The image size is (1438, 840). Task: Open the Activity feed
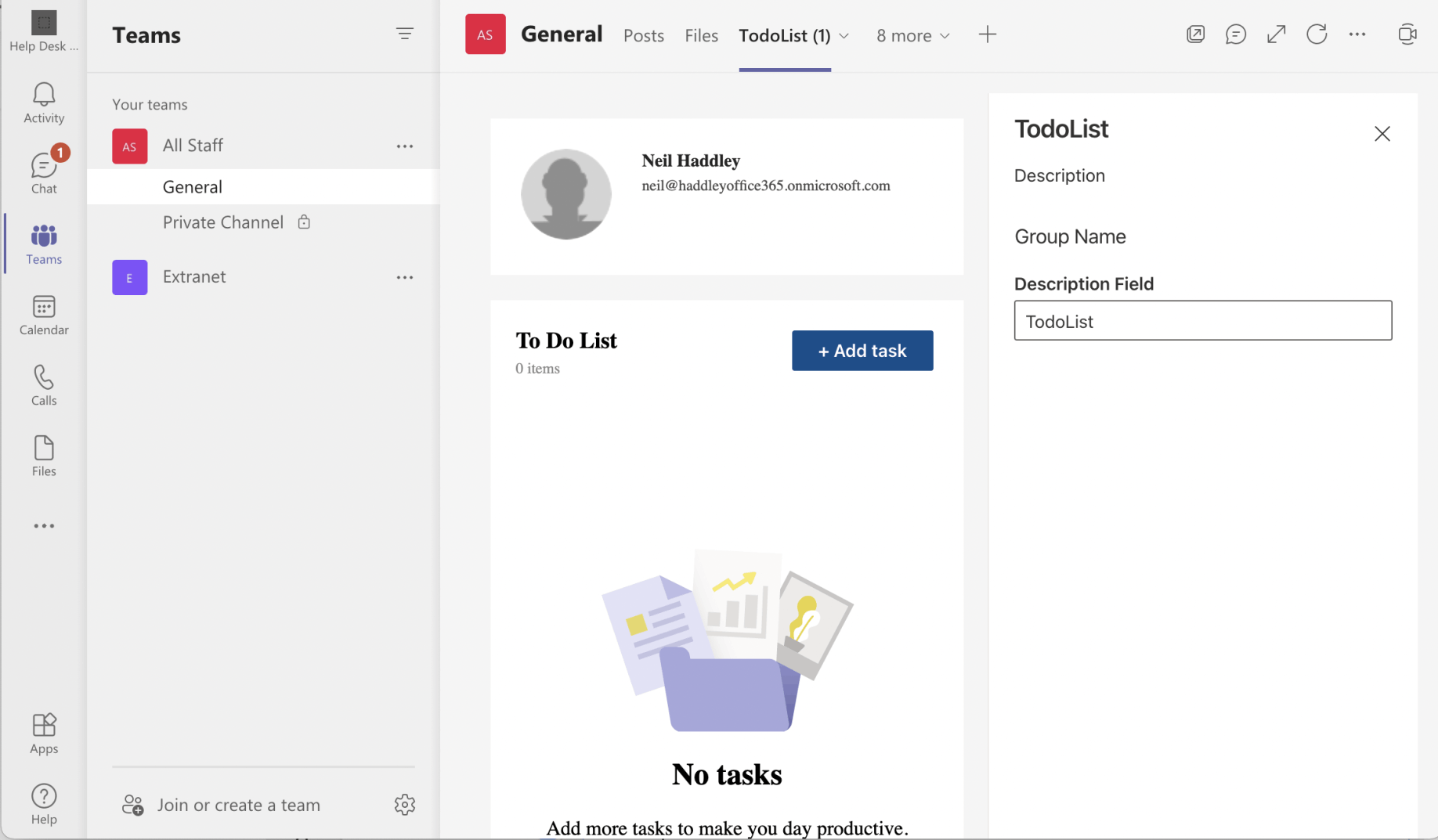[x=44, y=103]
